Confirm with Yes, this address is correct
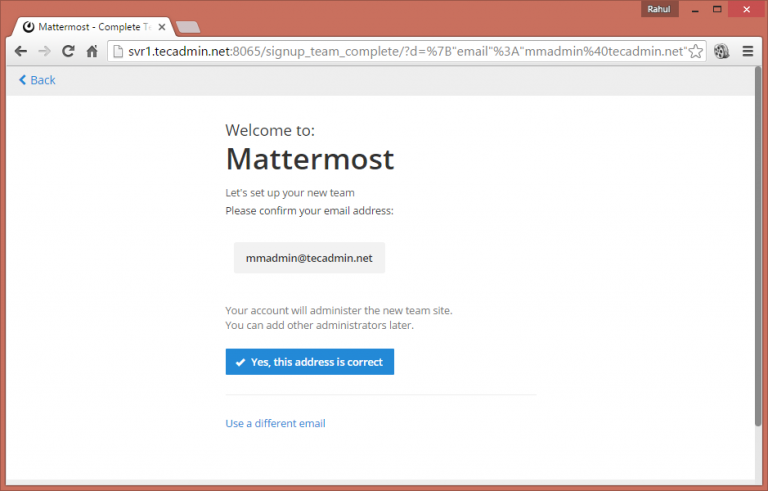The width and height of the screenshot is (768, 491). pos(309,362)
